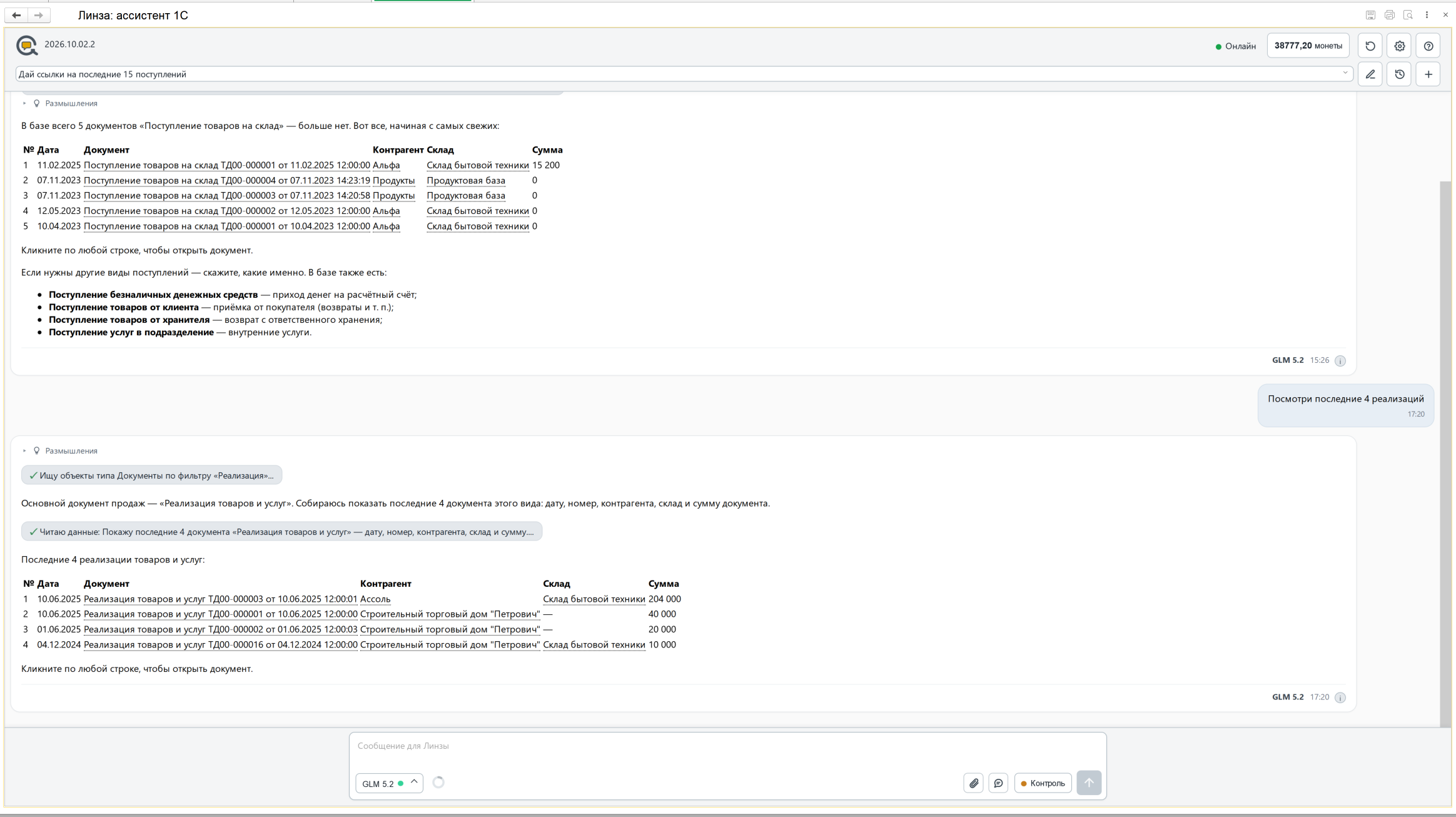The height and width of the screenshot is (817, 1456).
Task: Open the Ассоль counterparty link
Action: (x=375, y=599)
